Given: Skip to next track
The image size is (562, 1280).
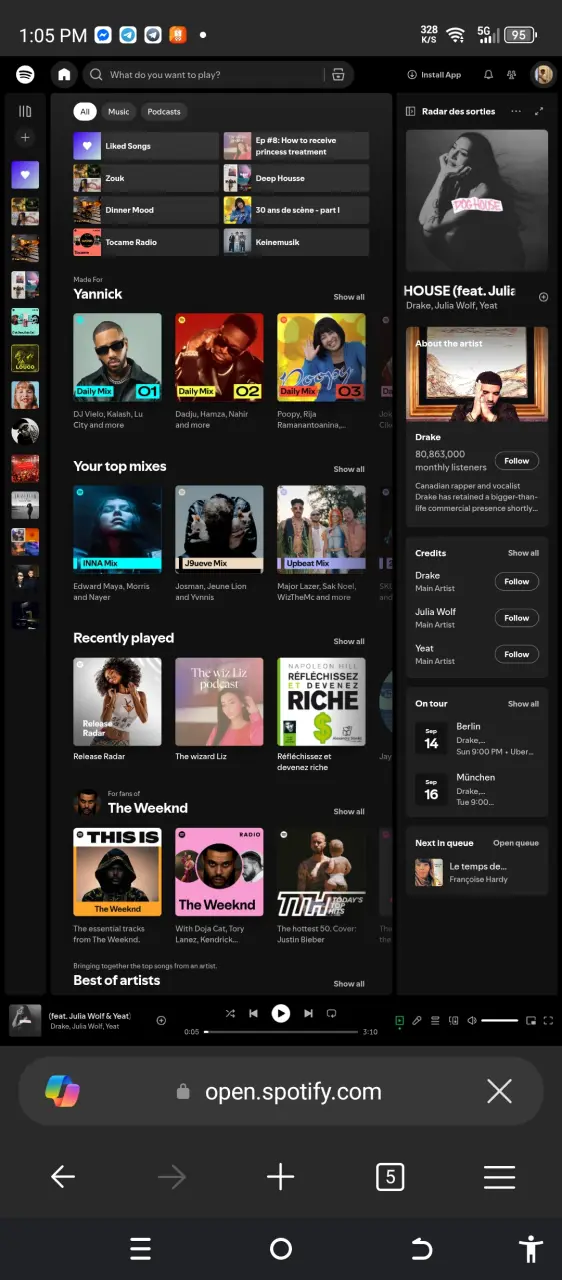Looking at the screenshot, I should 309,1013.
